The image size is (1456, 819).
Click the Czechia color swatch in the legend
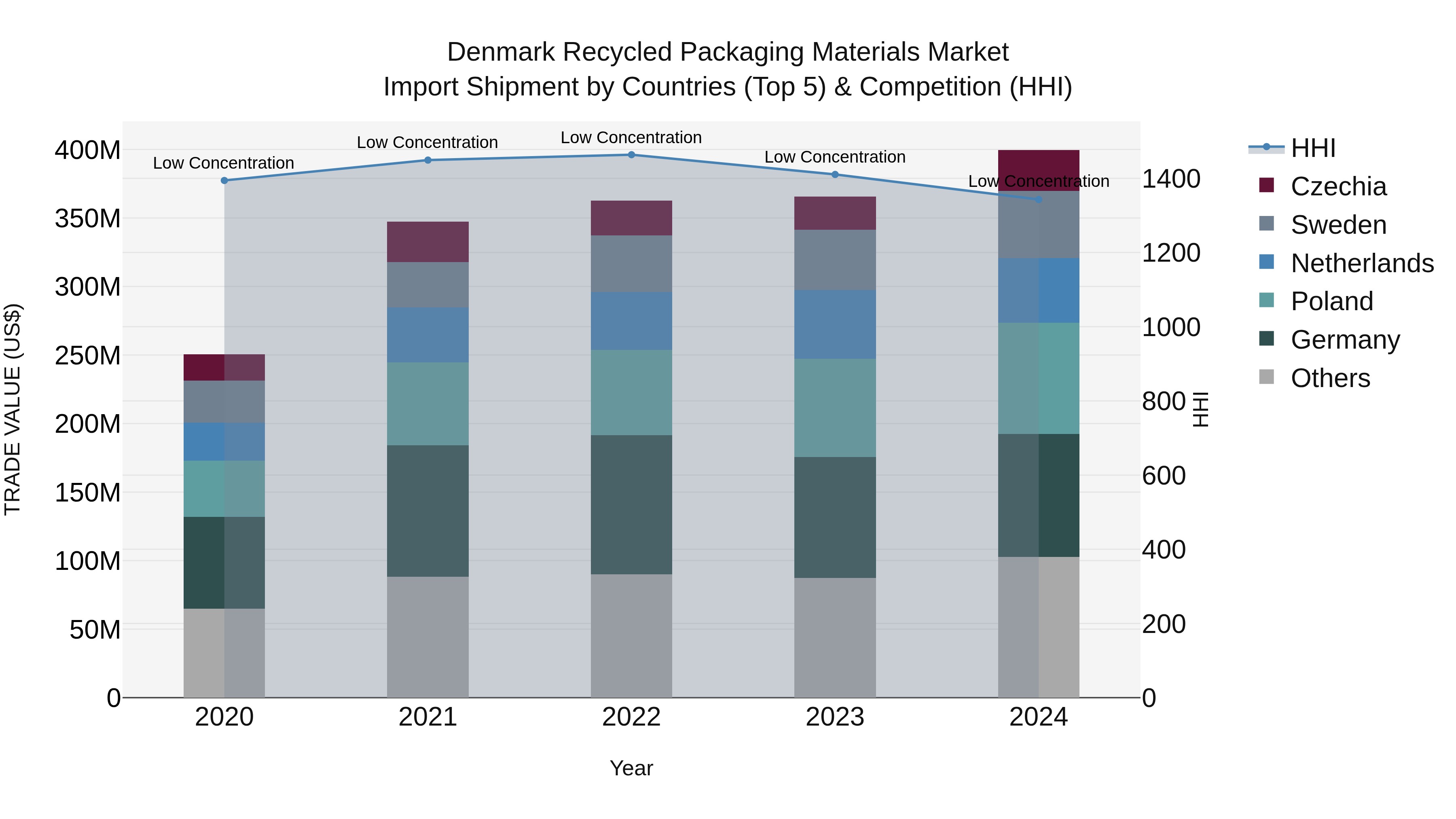[x=1267, y=185]
